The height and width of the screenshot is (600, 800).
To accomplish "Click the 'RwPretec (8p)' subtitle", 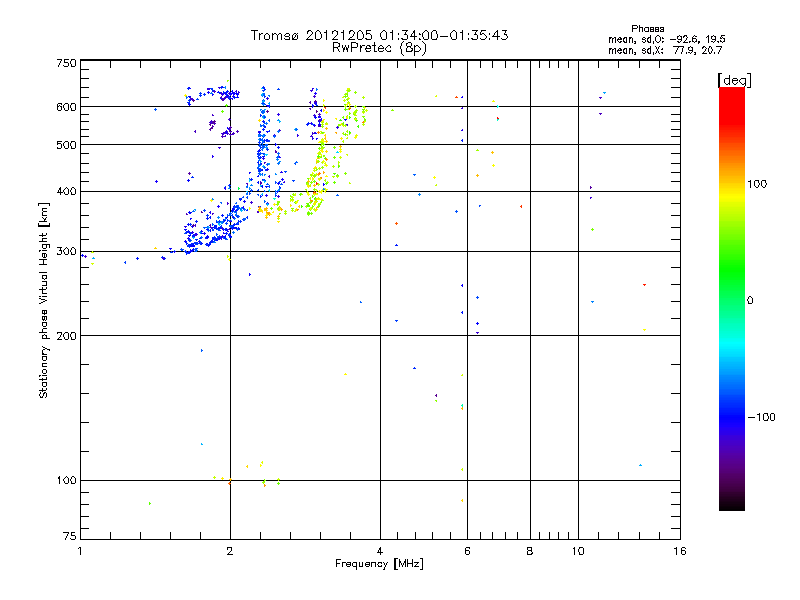I will point(379,48).
